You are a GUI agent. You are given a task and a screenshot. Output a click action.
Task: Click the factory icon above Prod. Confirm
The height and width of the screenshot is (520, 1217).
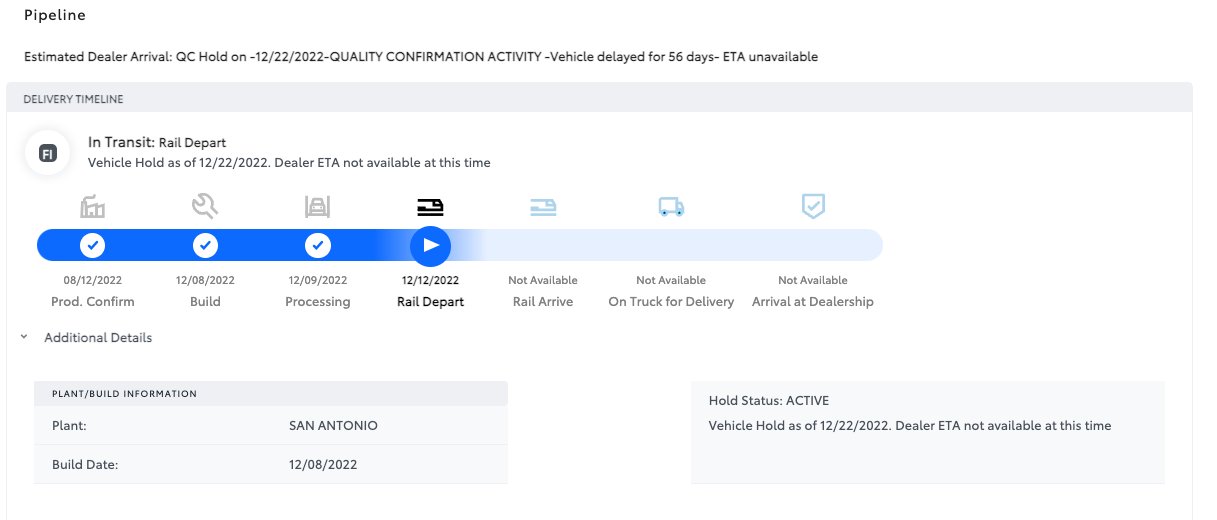coord(93,207)
